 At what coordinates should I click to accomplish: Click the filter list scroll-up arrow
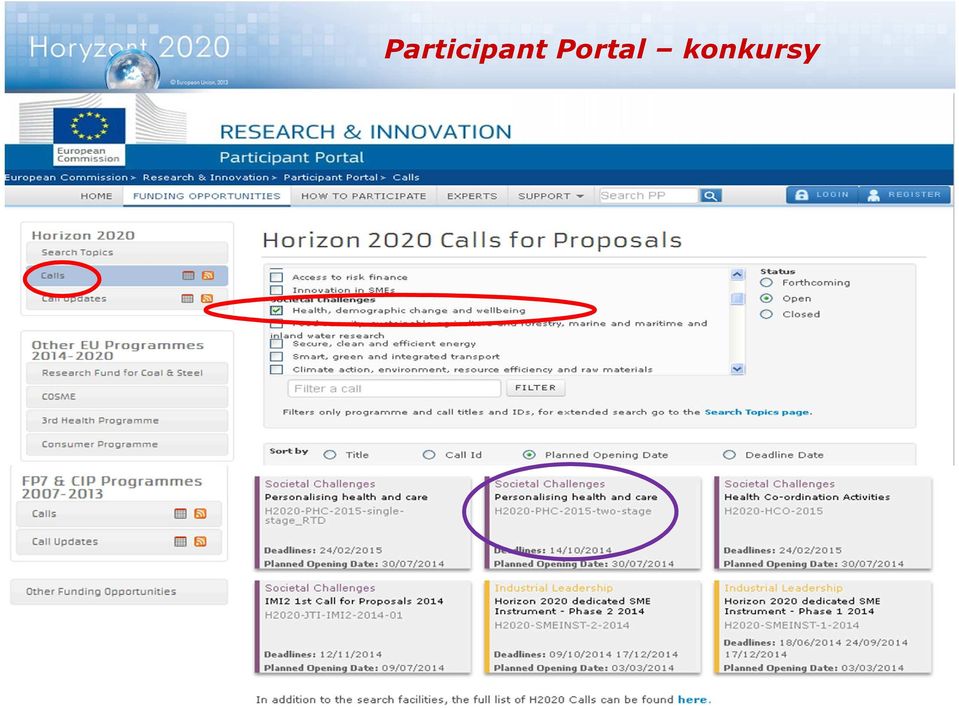coord(737,275)
